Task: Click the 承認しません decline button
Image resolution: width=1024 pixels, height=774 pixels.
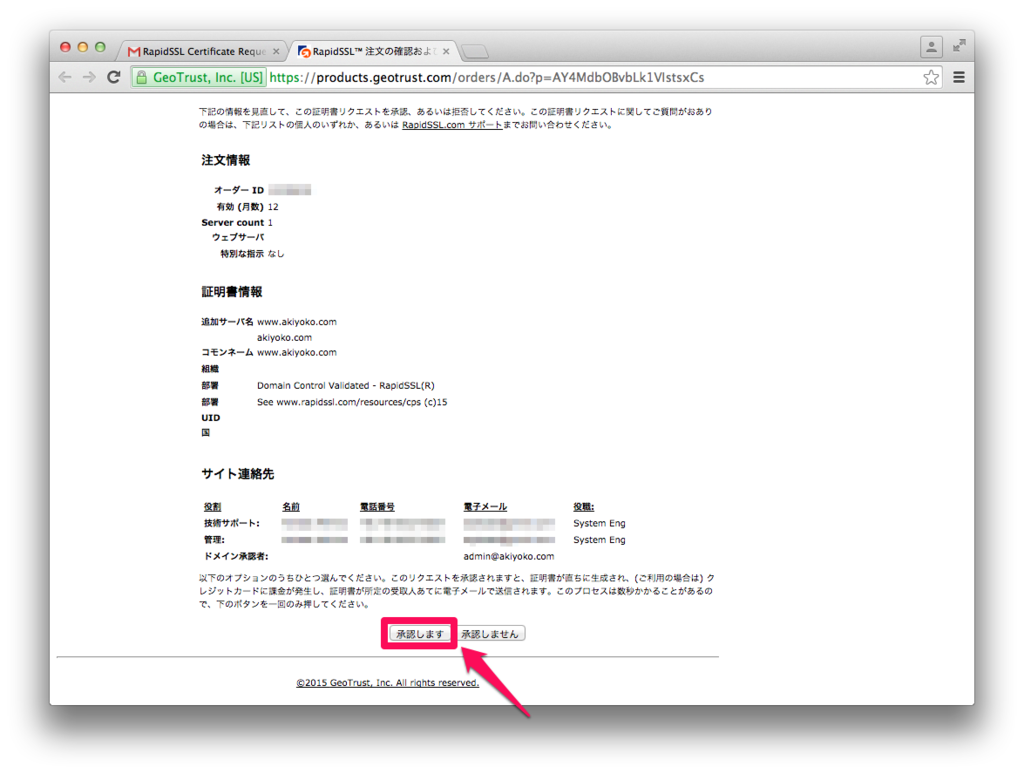Action: click(490, 634)
